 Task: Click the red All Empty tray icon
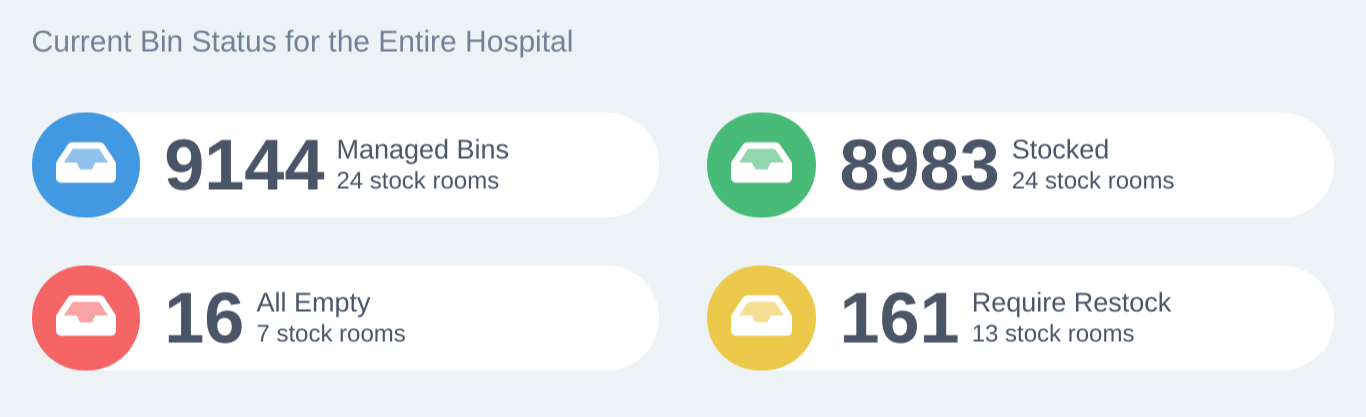(86, 318)
